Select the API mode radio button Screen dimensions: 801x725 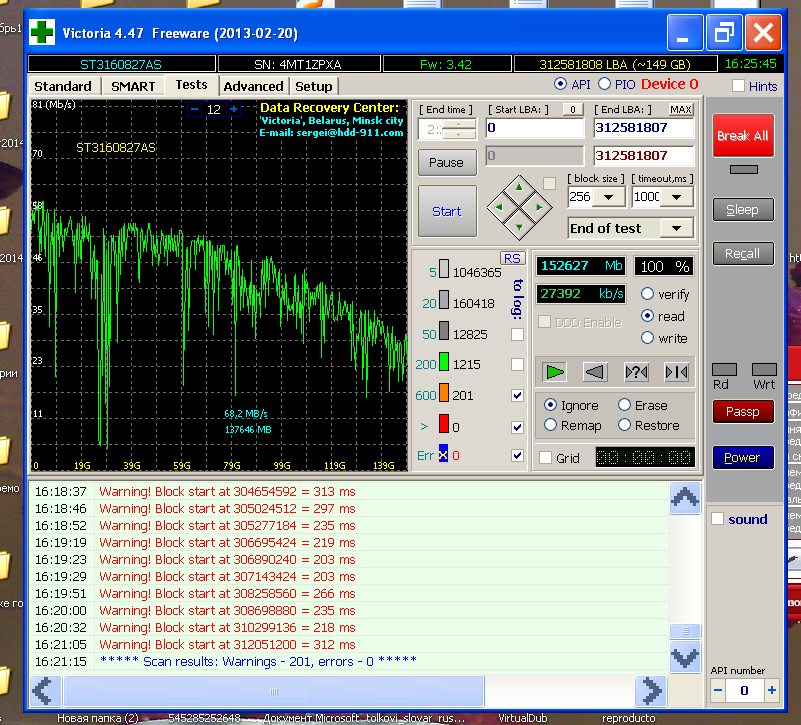point(560,84)
